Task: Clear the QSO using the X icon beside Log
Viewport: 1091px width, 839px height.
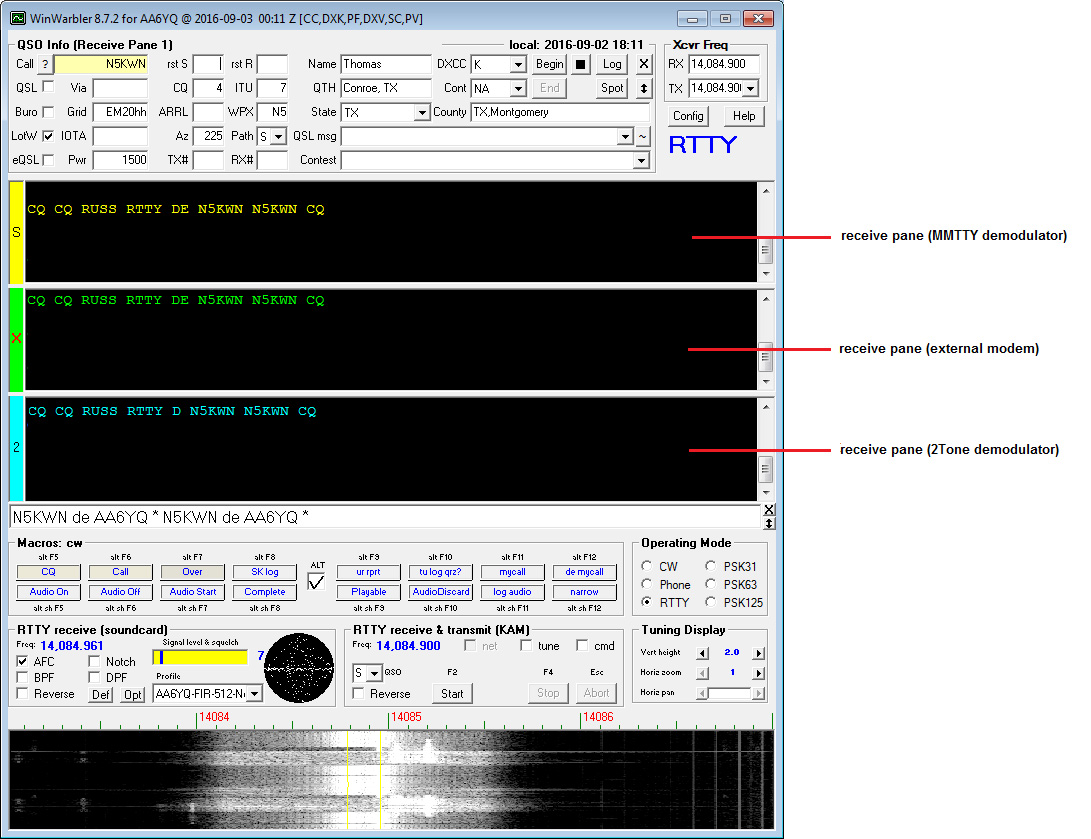Action: pos(644,64)
